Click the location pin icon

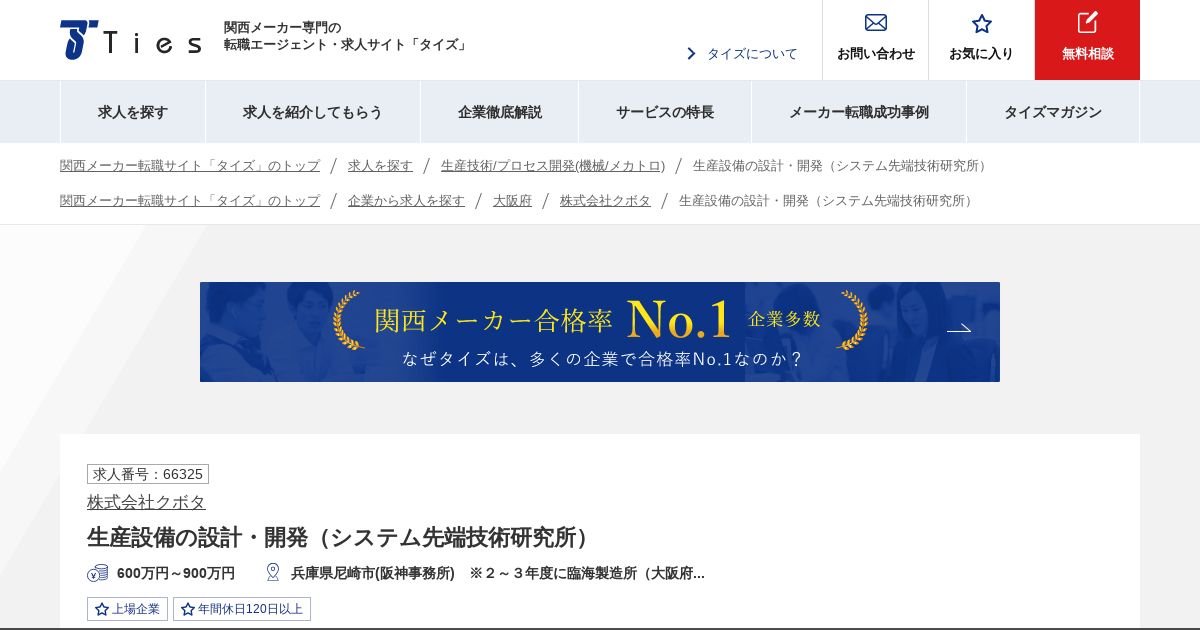click(273, 572)
